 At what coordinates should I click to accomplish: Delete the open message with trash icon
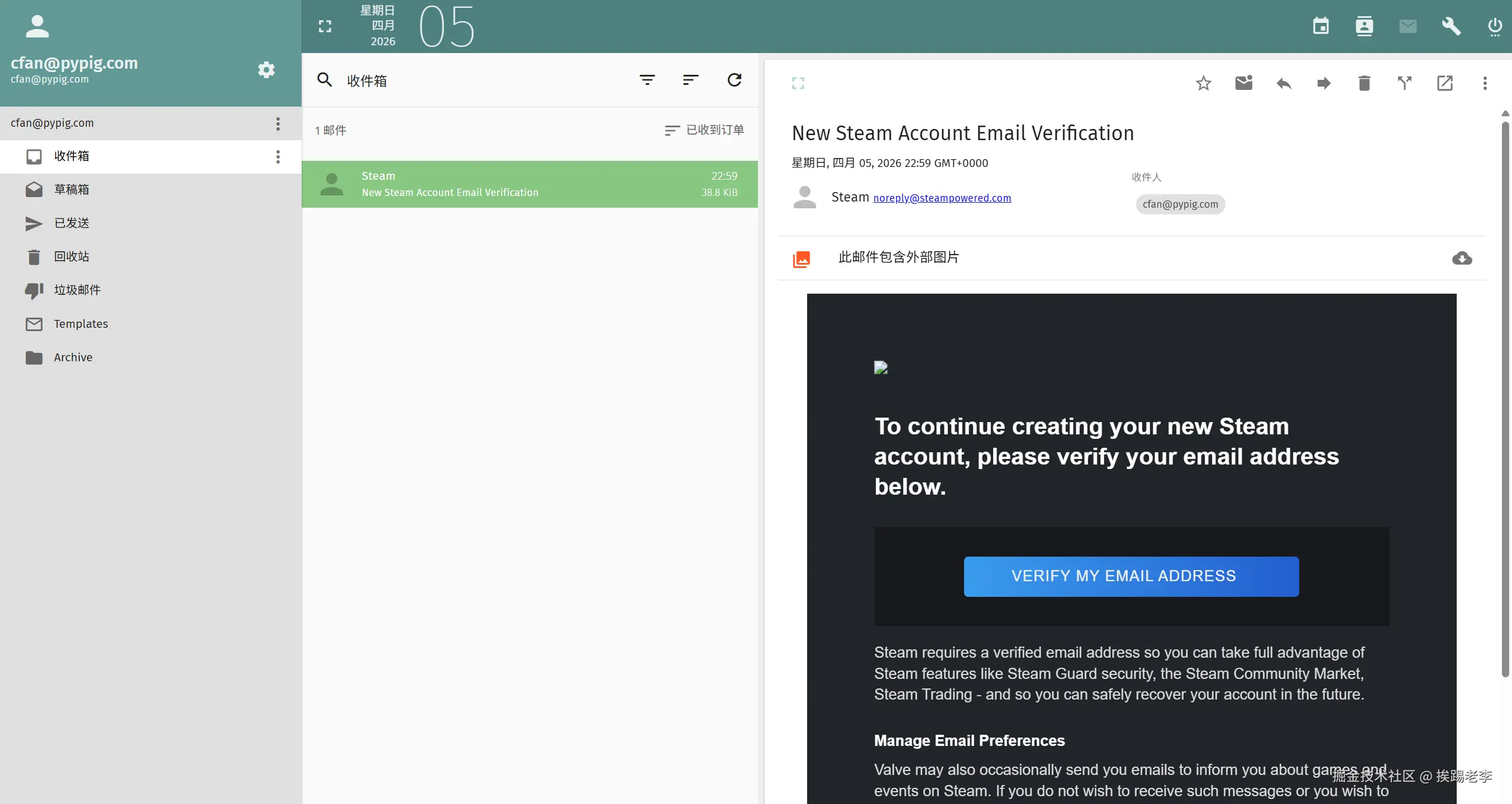point(1364,83)
